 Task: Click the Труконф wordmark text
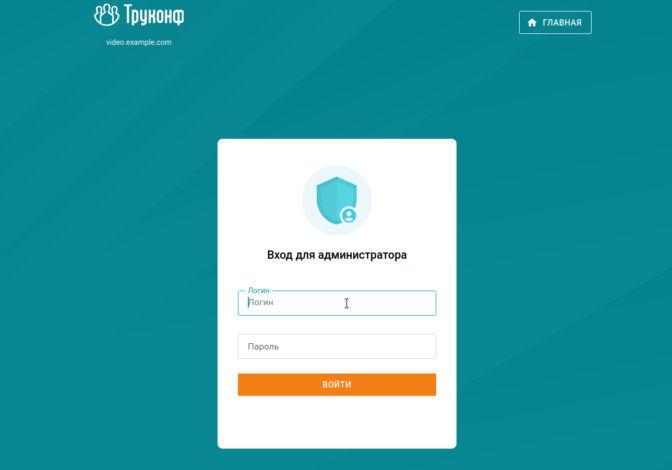click(x=154, y=16)
